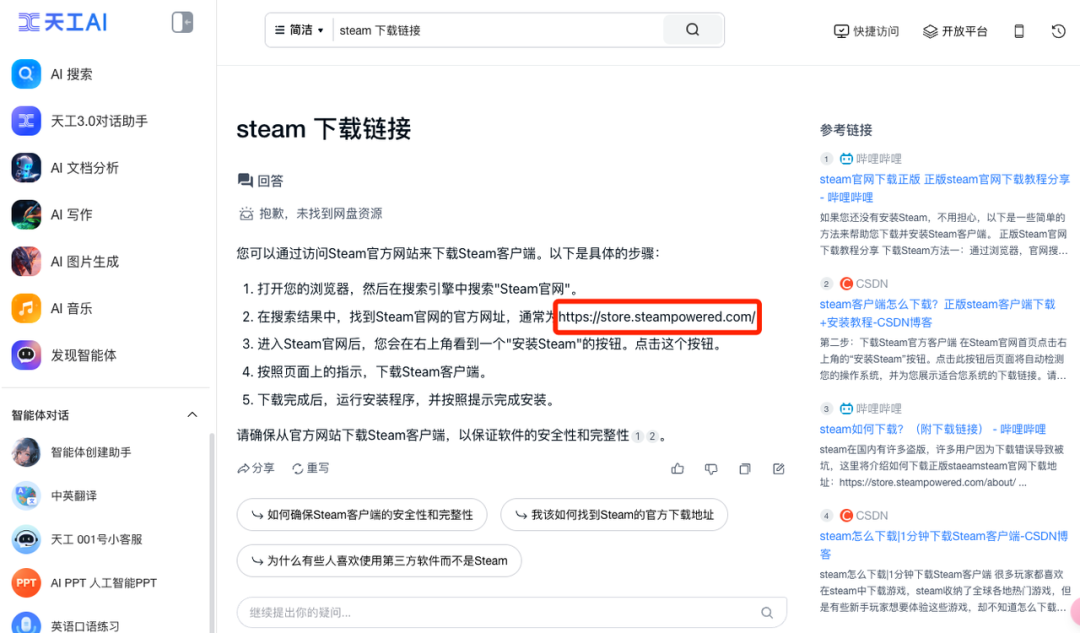Select suggestion 我该如何找到Steam的官方下载地址
This screenshot has height=633, width=1080.
coord(614,515)
